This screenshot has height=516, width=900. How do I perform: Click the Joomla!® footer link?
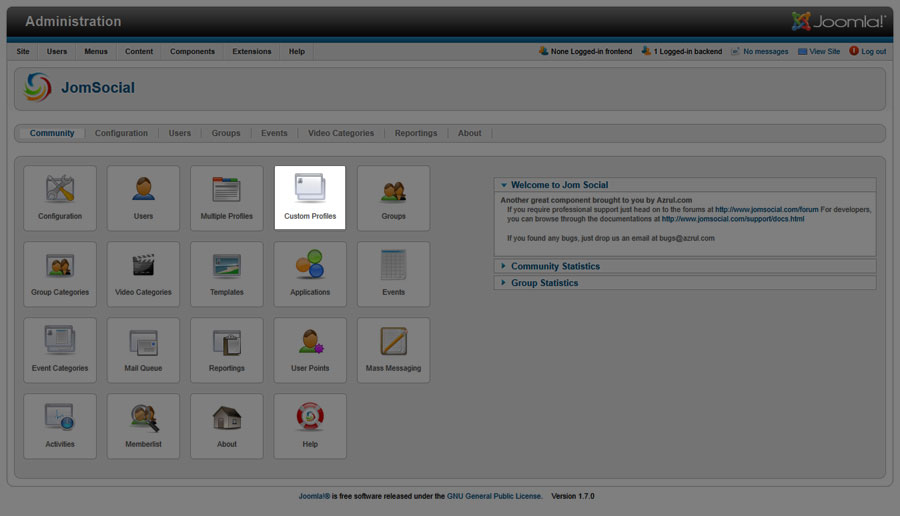pos(314,496)
